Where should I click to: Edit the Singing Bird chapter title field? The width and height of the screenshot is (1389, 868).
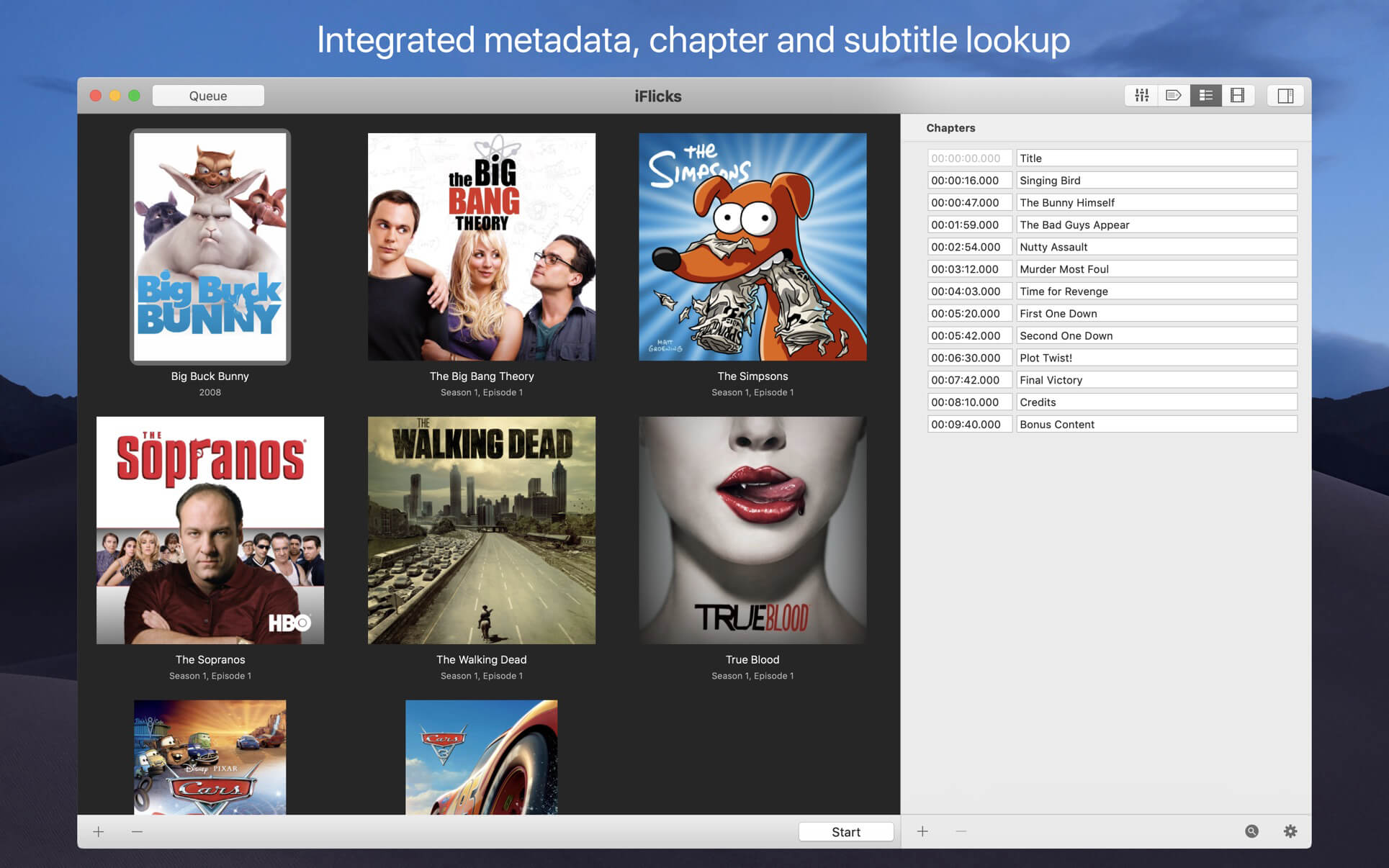click(x=1156, y=181)
